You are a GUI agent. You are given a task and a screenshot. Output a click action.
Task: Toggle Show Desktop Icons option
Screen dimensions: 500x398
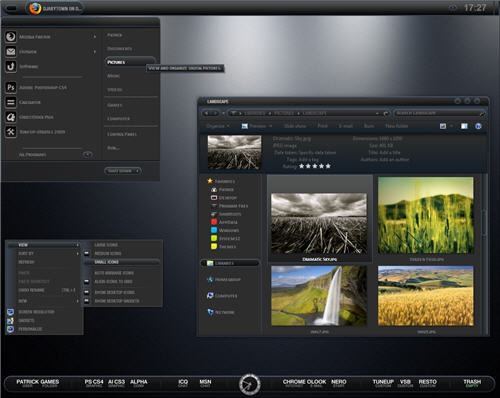click(x=114, y=292)
